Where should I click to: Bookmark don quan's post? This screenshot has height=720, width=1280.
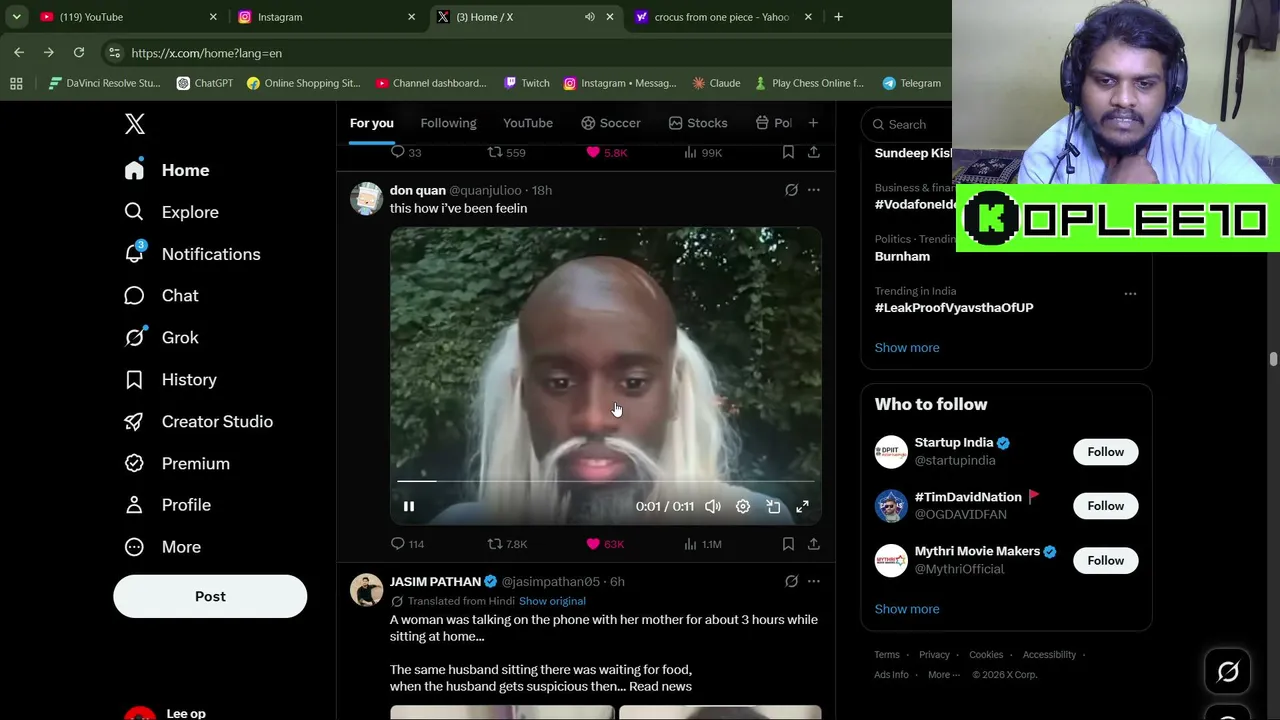pyautogui.click(x=788, y=544)
